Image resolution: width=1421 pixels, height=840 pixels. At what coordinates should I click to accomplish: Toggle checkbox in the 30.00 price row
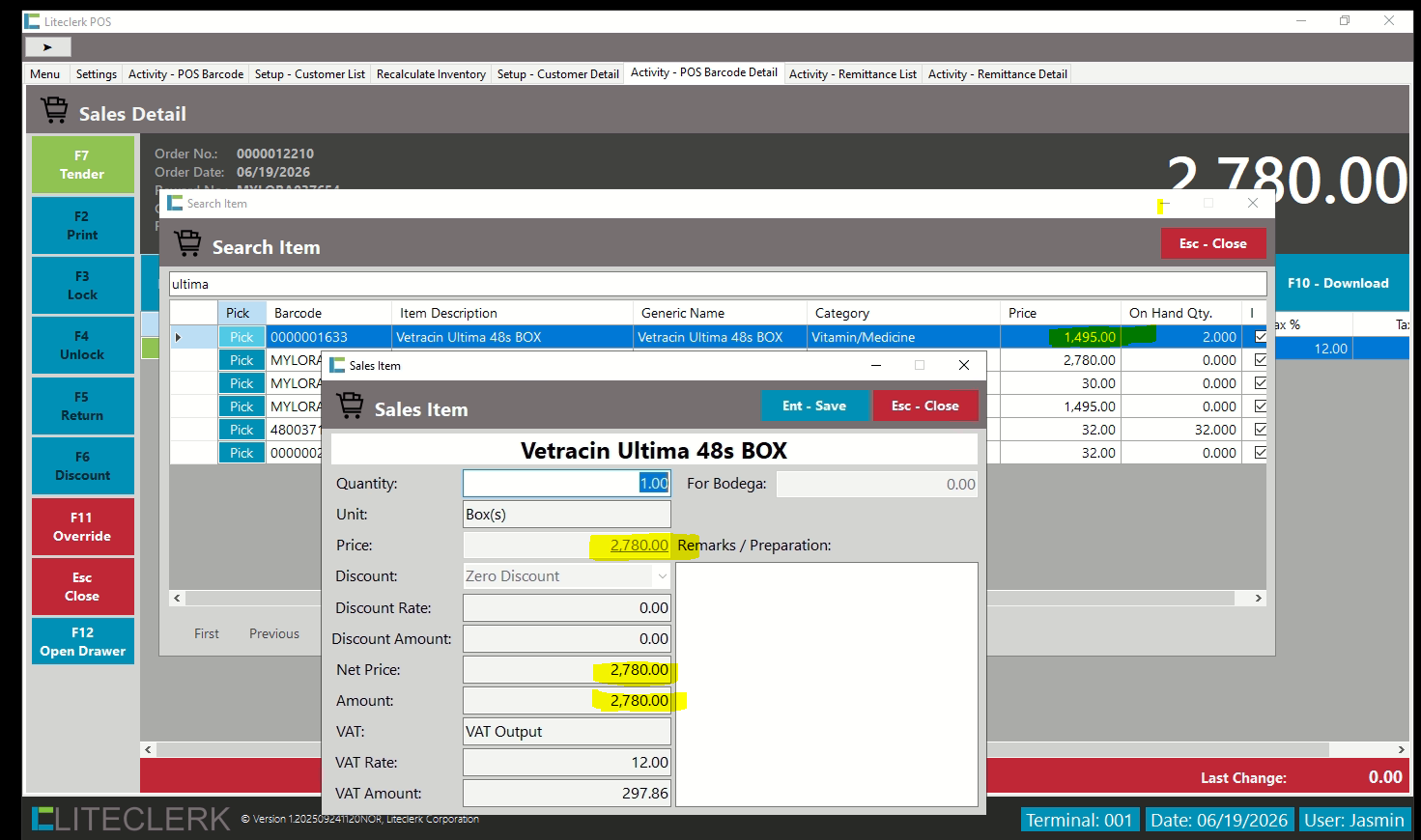click(1260, 383)
